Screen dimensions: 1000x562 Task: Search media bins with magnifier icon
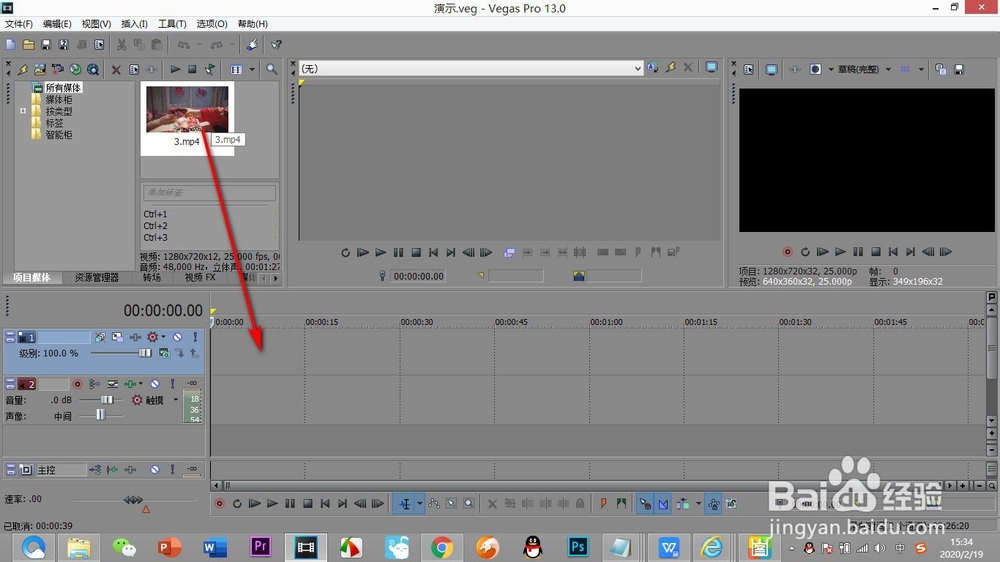(x=272, y=69)
